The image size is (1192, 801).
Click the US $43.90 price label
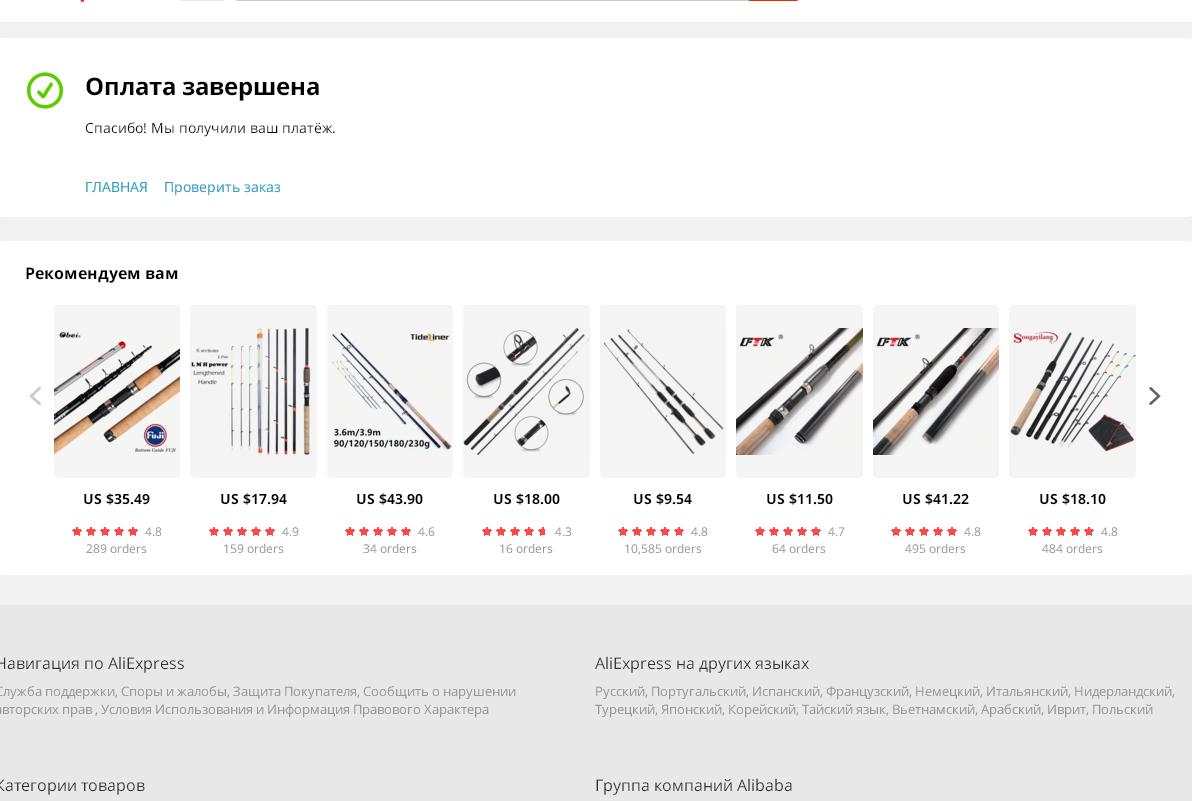click(x=389, y=499)
